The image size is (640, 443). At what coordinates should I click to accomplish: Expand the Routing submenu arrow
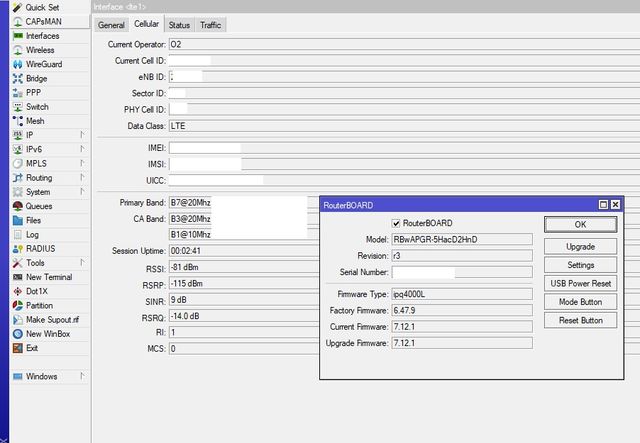82,177
